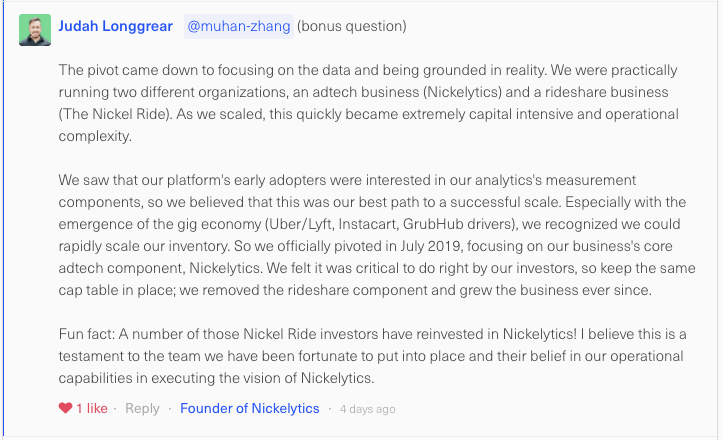Click the word 'complexity.' ending first paragraph
The width and height of the screenshot is (722, 440).
(95, 137)
